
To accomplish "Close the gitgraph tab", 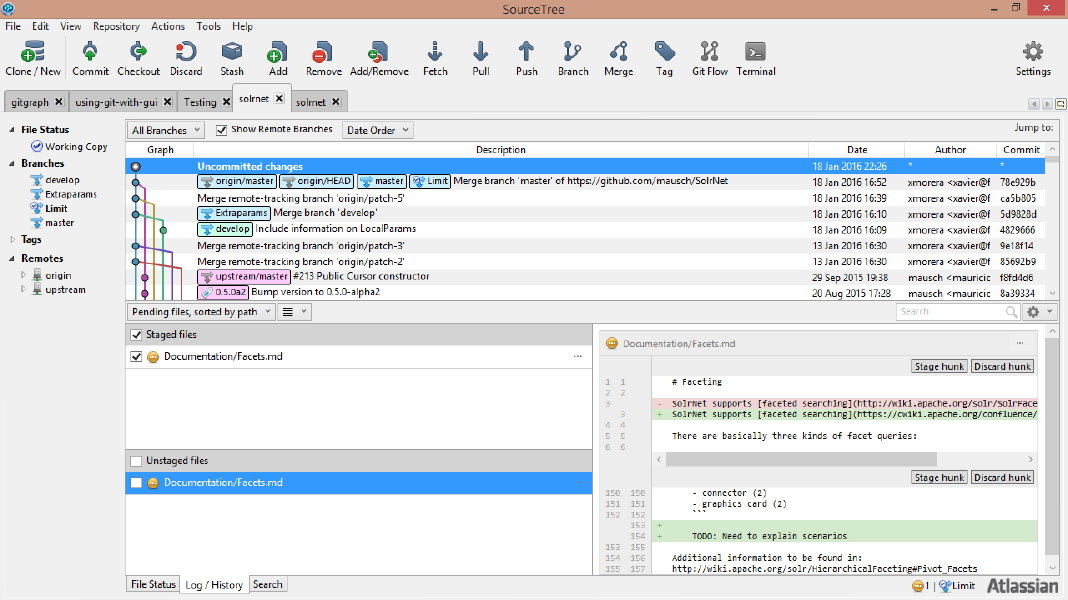I will click(x=59, y=101).
